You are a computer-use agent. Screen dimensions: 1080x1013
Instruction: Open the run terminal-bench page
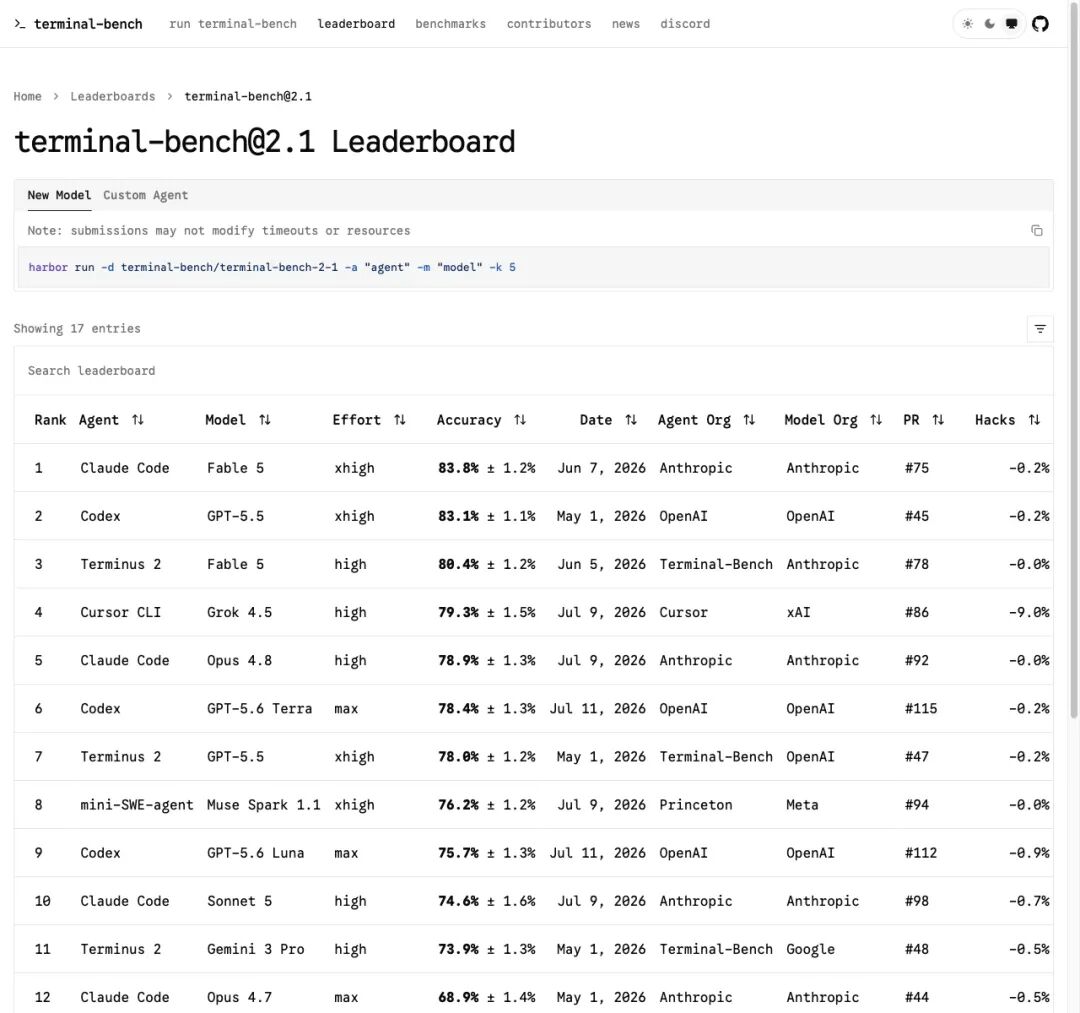pos(233,24)
